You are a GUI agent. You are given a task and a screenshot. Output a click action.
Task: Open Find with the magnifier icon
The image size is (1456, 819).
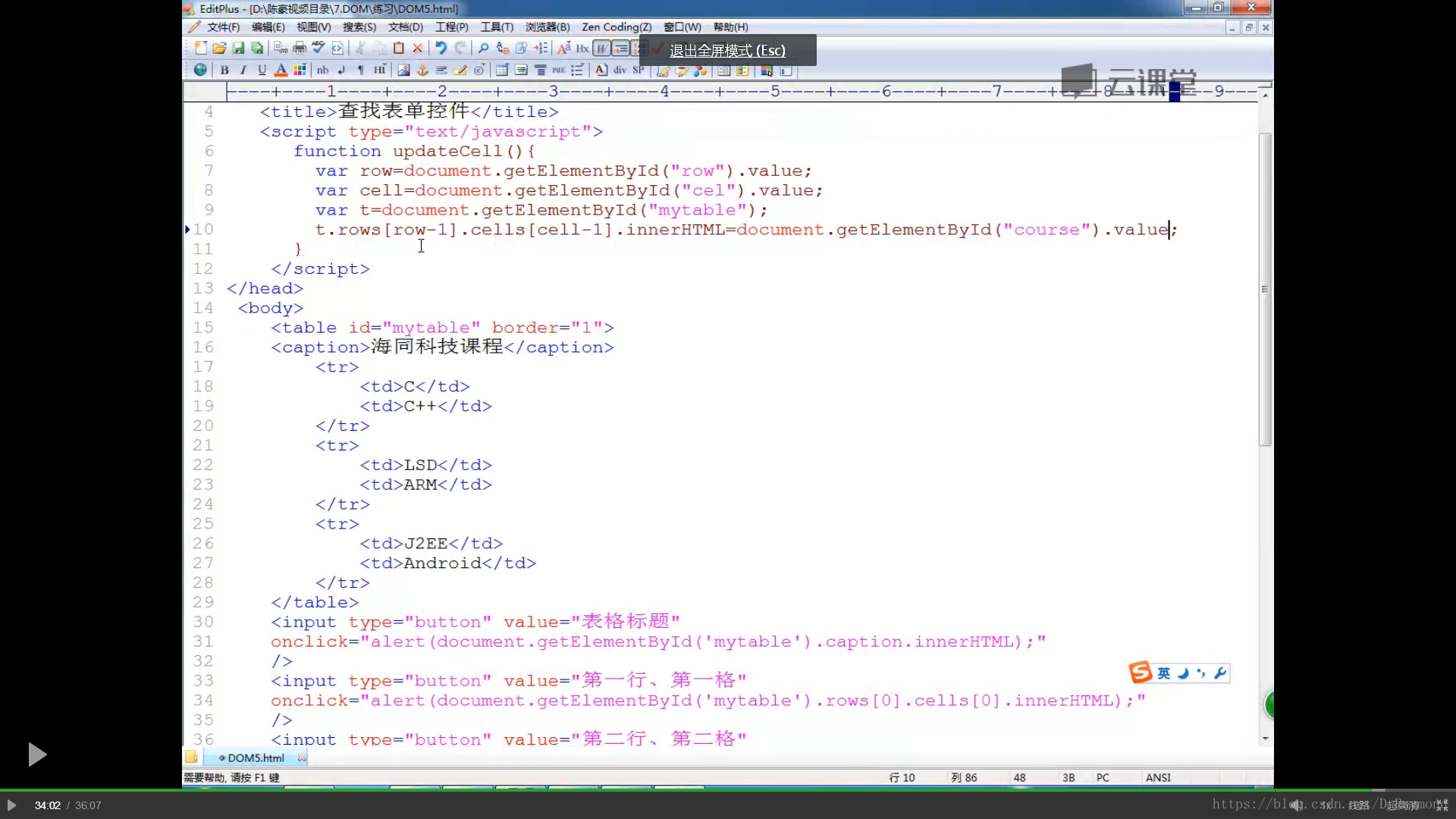pyautogui.click(x=483, y=49)
